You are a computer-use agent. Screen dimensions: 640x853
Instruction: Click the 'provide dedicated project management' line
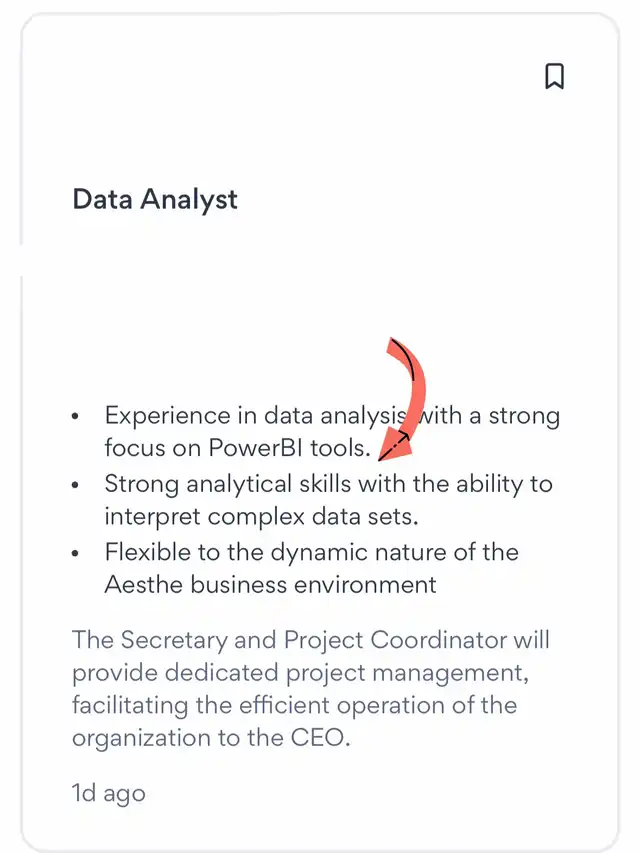(300, 673)
